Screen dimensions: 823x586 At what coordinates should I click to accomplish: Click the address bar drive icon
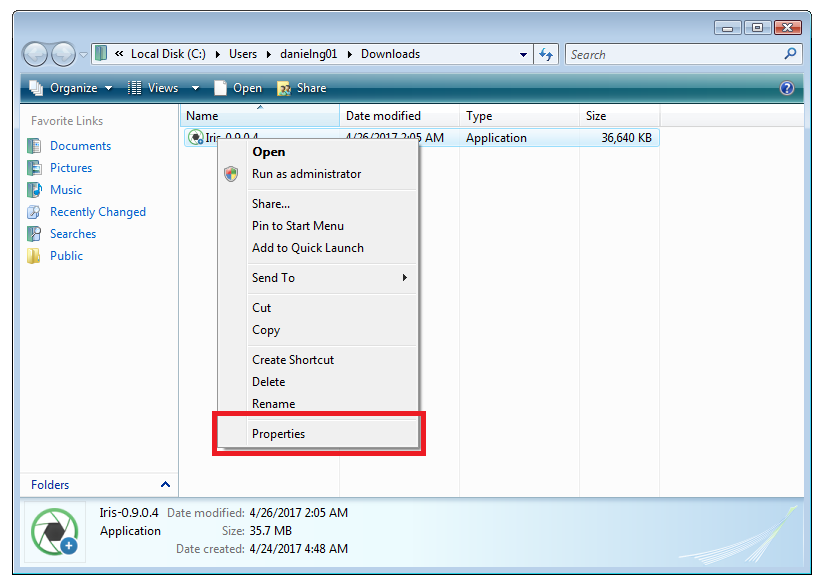[101, 54]
